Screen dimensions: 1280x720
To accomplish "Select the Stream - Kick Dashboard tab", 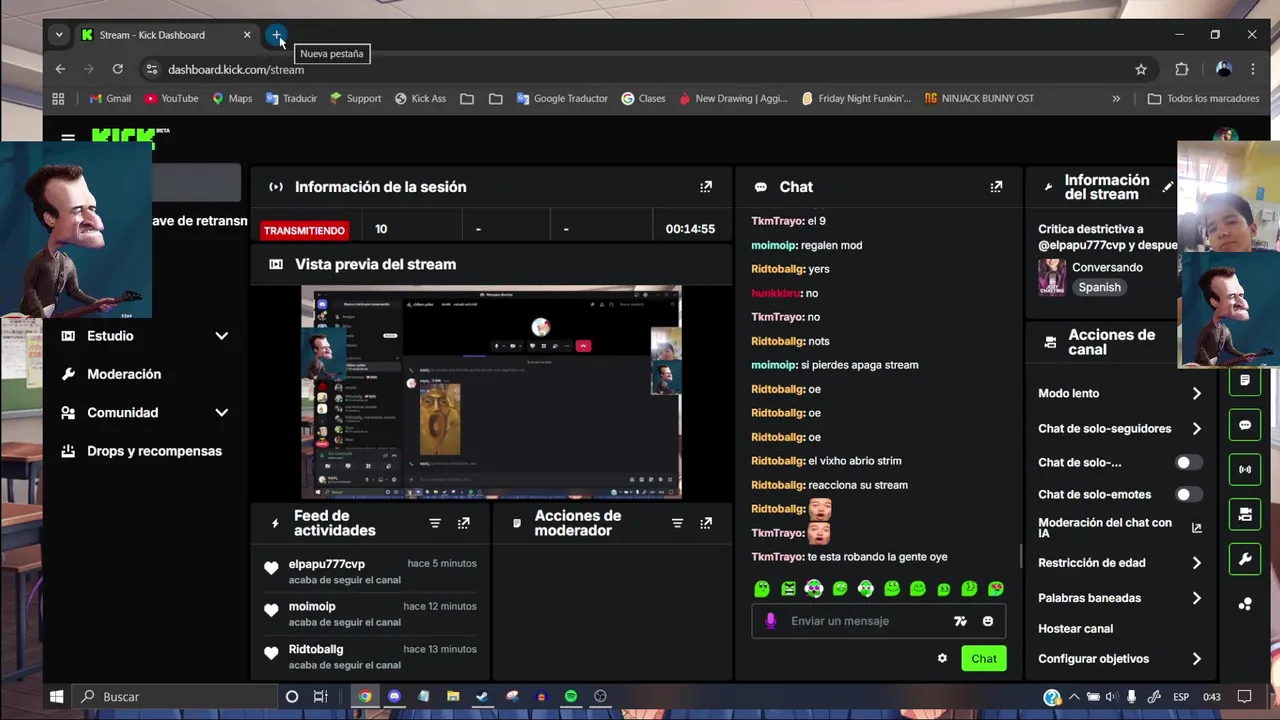I will [166, 35].
